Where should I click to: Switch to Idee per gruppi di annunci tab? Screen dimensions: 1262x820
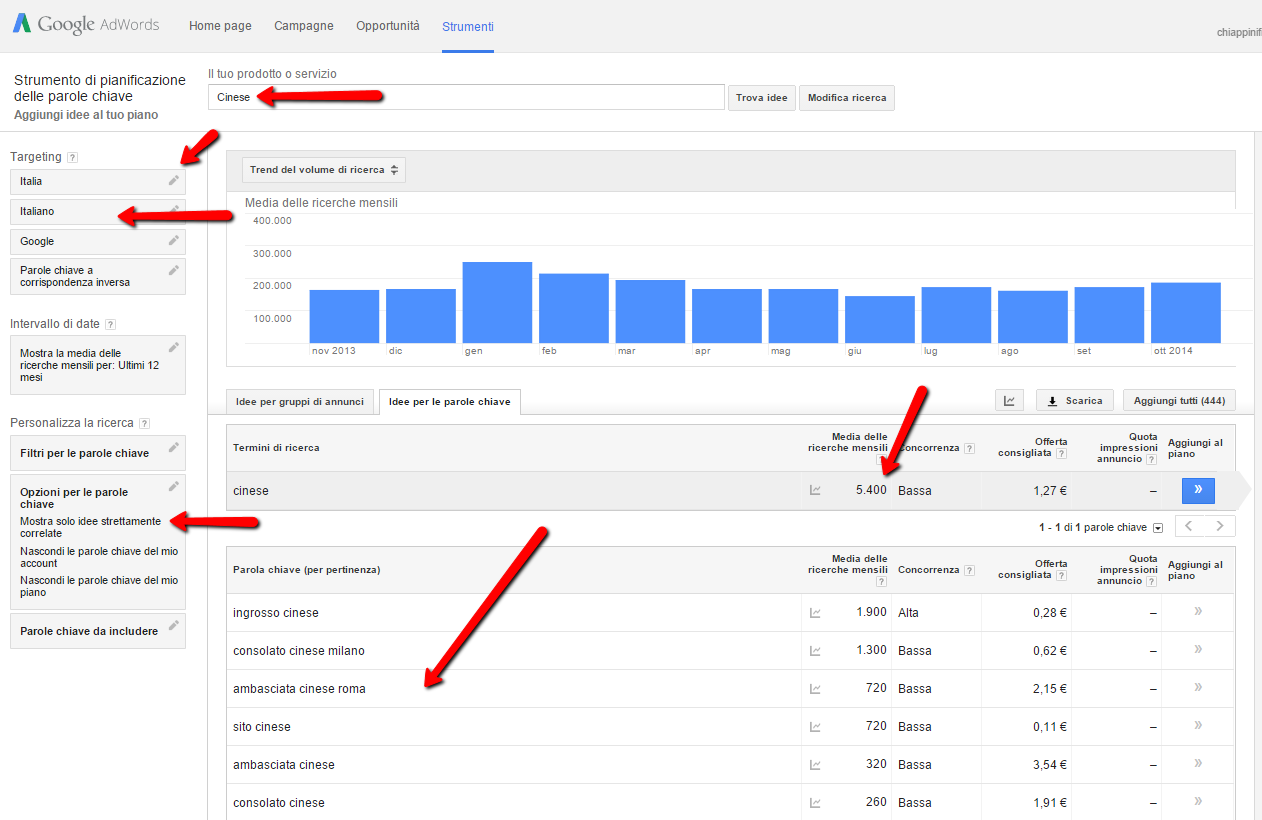301,402
